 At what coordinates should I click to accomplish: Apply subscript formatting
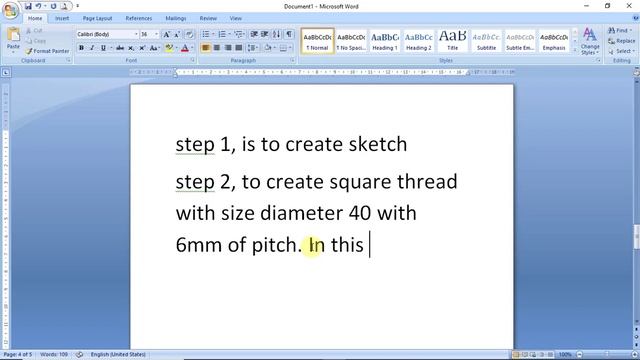(x=131, y=48)
